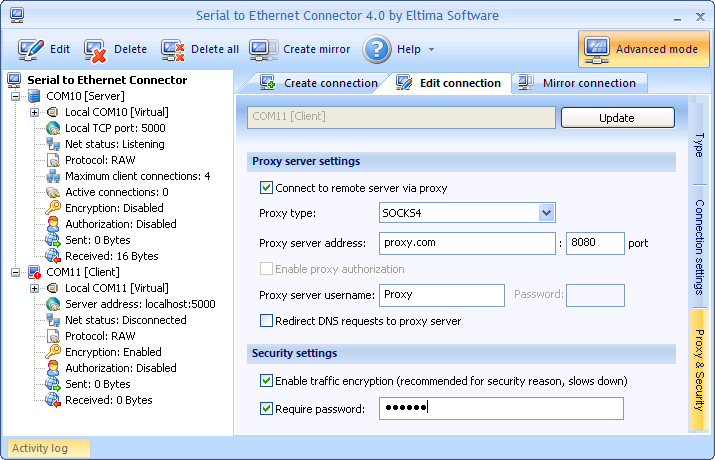Click the Create connection tab icon
Viewport: 715px width, 460px height.
point(268,83)
